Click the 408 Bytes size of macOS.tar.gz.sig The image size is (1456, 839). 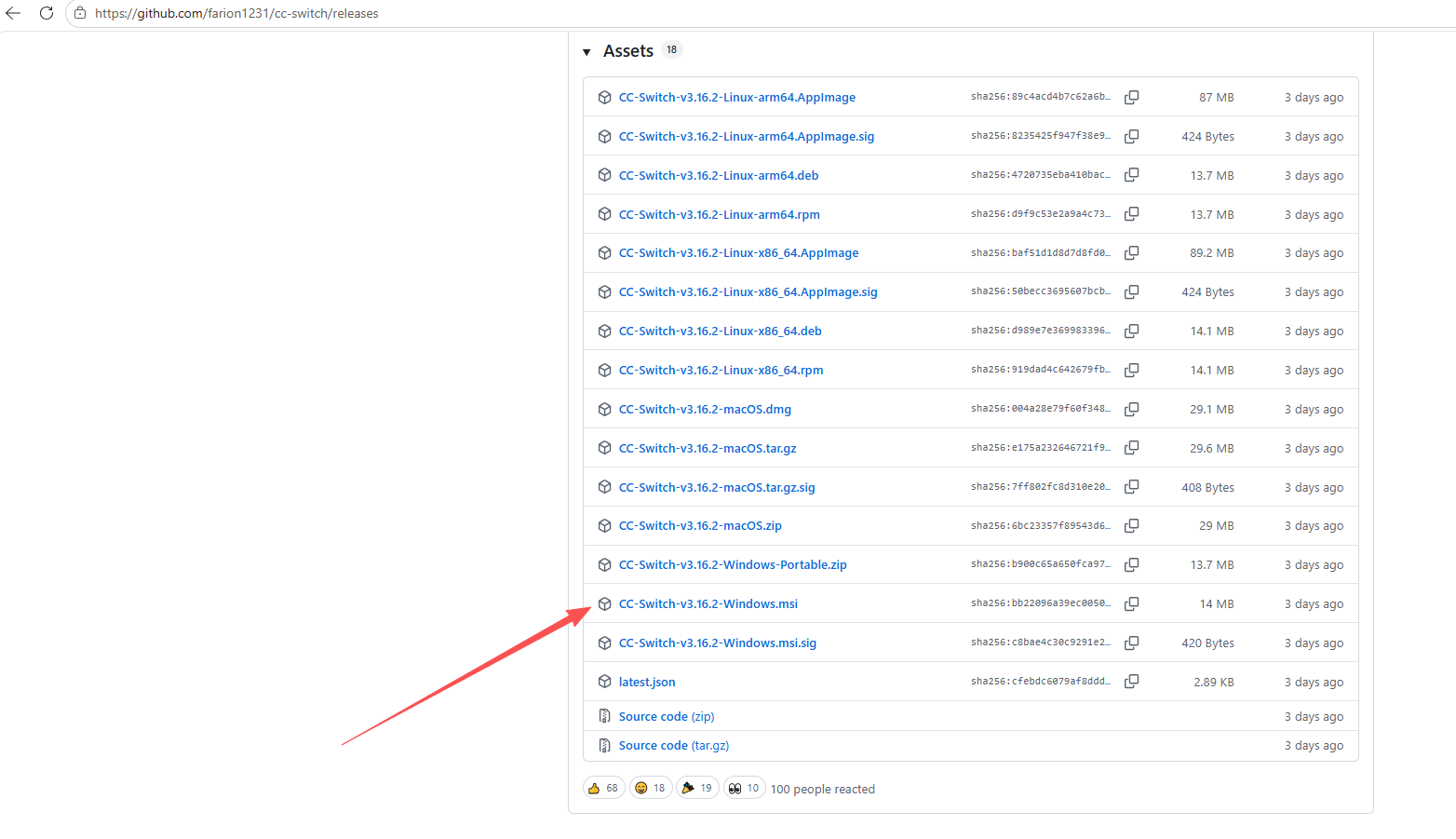click(x=1208, y=488)
